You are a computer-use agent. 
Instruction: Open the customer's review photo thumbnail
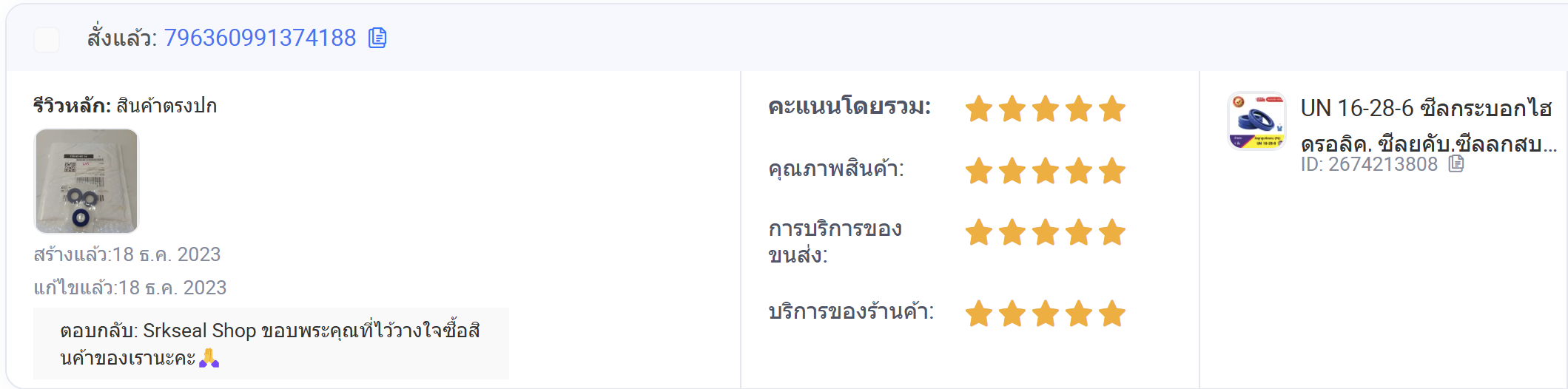pos(87,181)
